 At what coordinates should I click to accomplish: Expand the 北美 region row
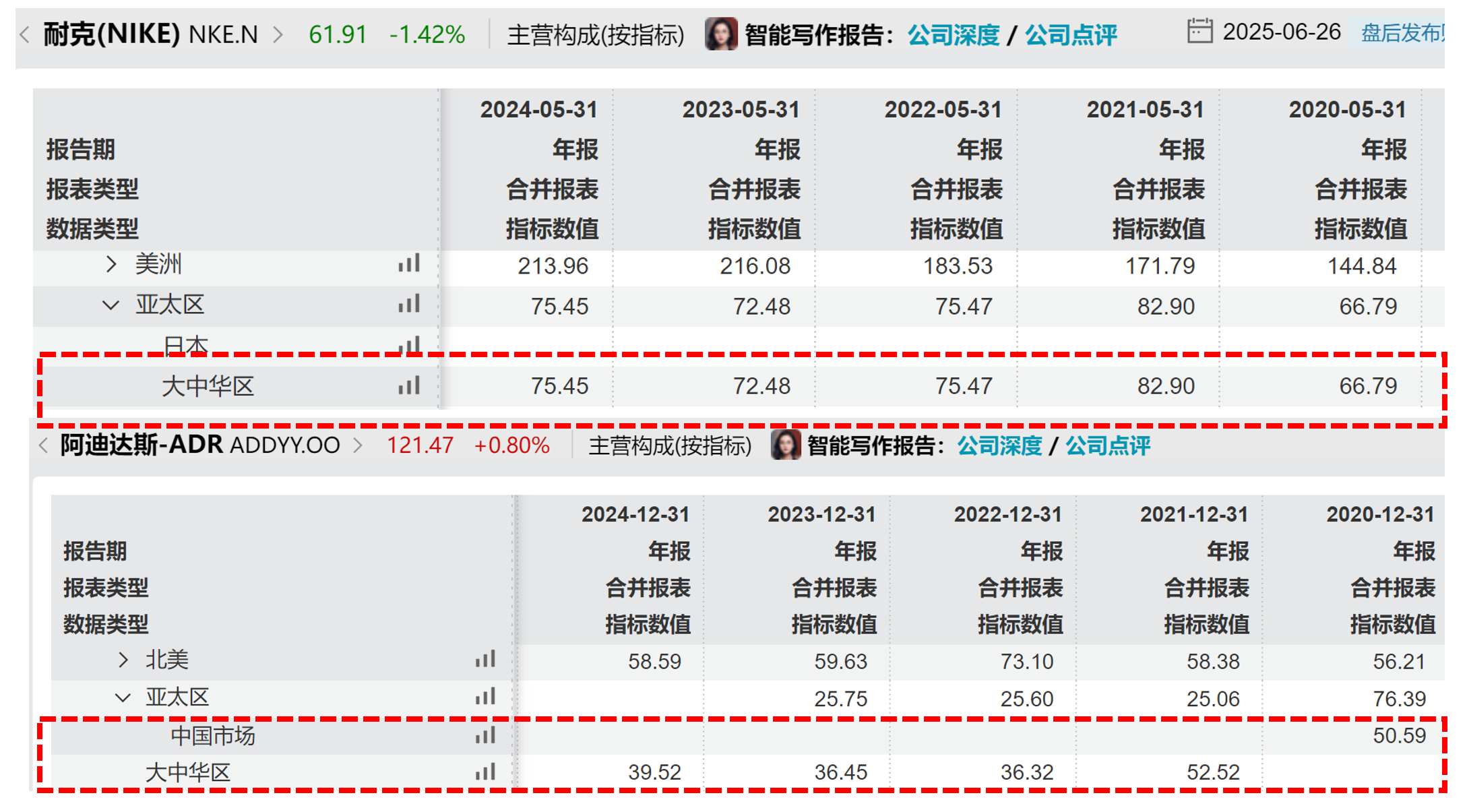click(123, 659)
